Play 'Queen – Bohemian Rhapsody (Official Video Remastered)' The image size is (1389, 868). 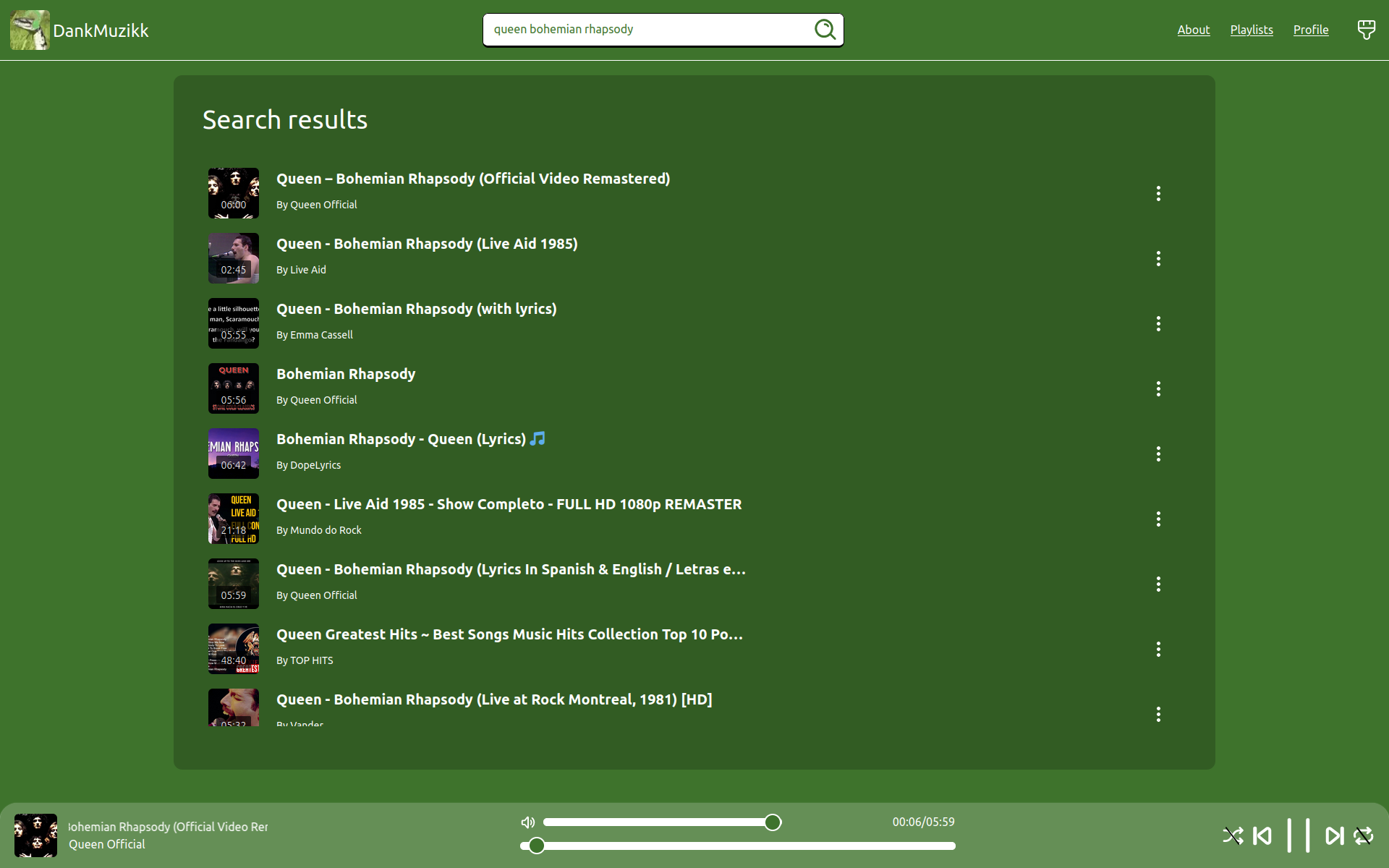pyautogui.click(x=473, y=179)
